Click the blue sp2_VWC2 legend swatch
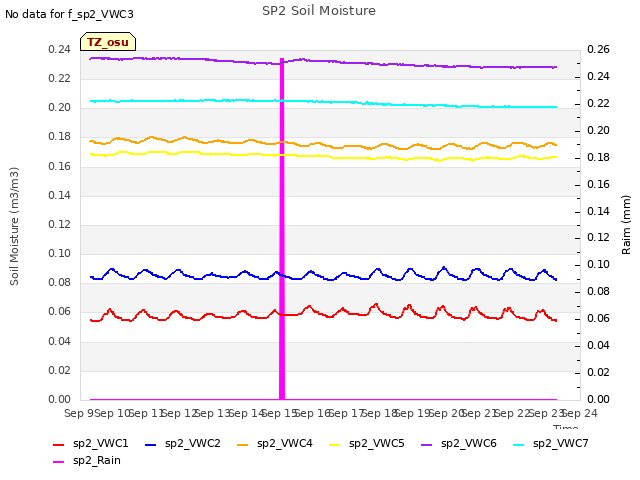This screenshot has width=640, height=480. click(x=151, y=444)
